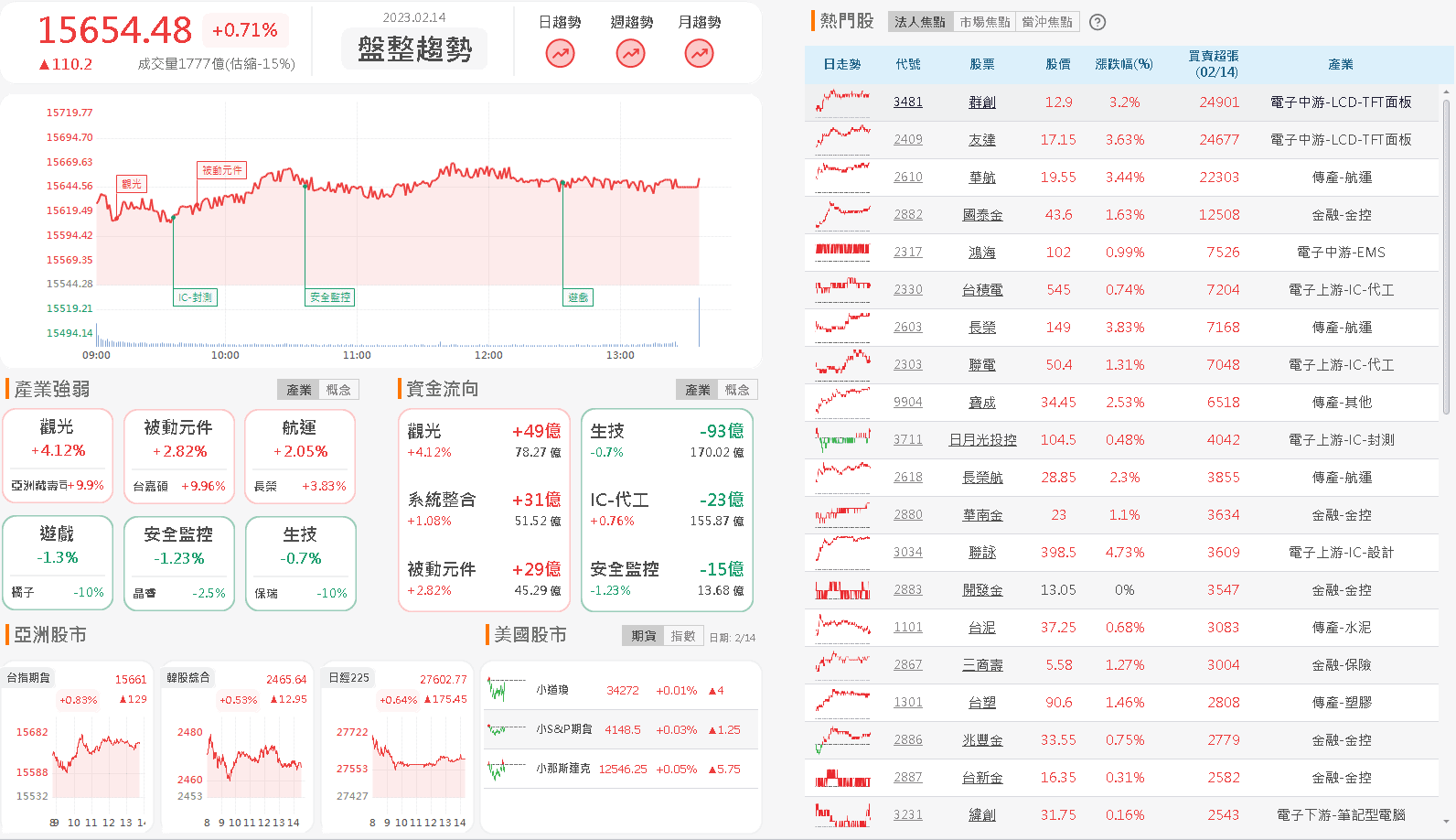Open the sparkline chart for 群創 row
The image size is (1456, 840).
[842, 102]
